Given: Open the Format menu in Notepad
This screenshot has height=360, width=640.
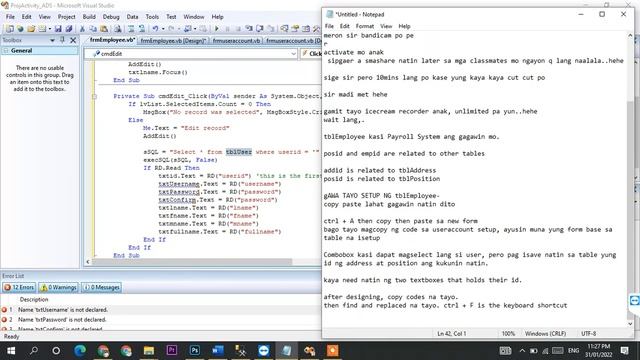Looking at the screenshot, I should click(x=364, y=26).
